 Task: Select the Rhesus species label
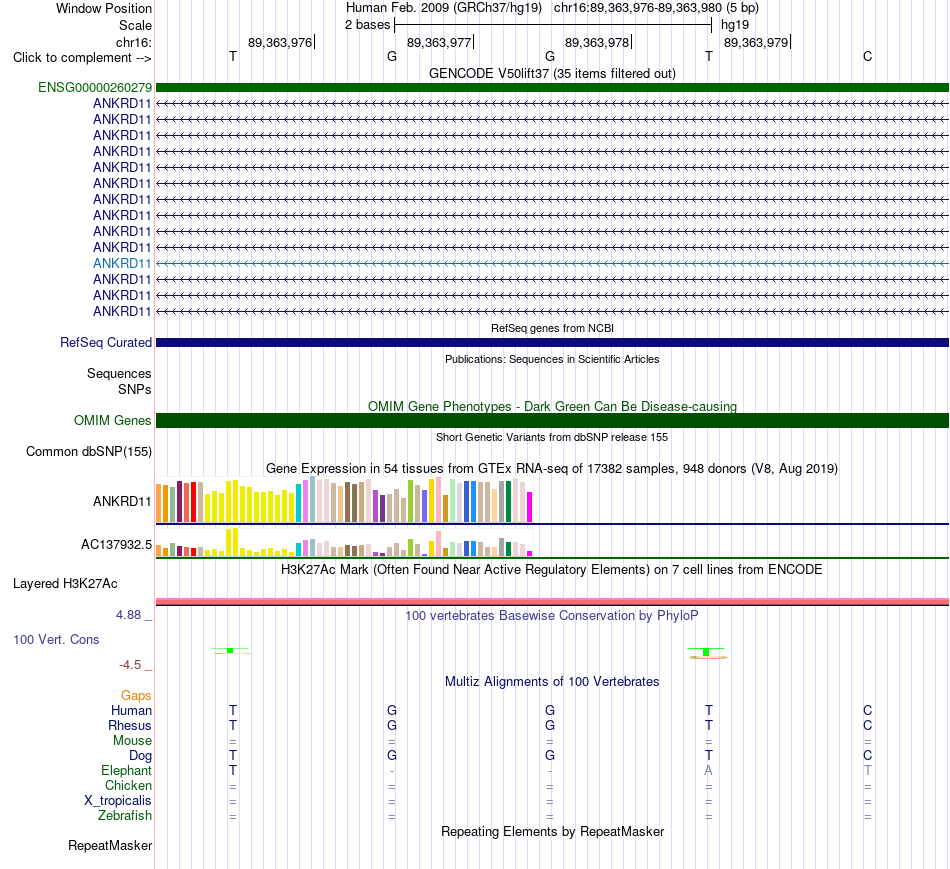click(130, 725)
